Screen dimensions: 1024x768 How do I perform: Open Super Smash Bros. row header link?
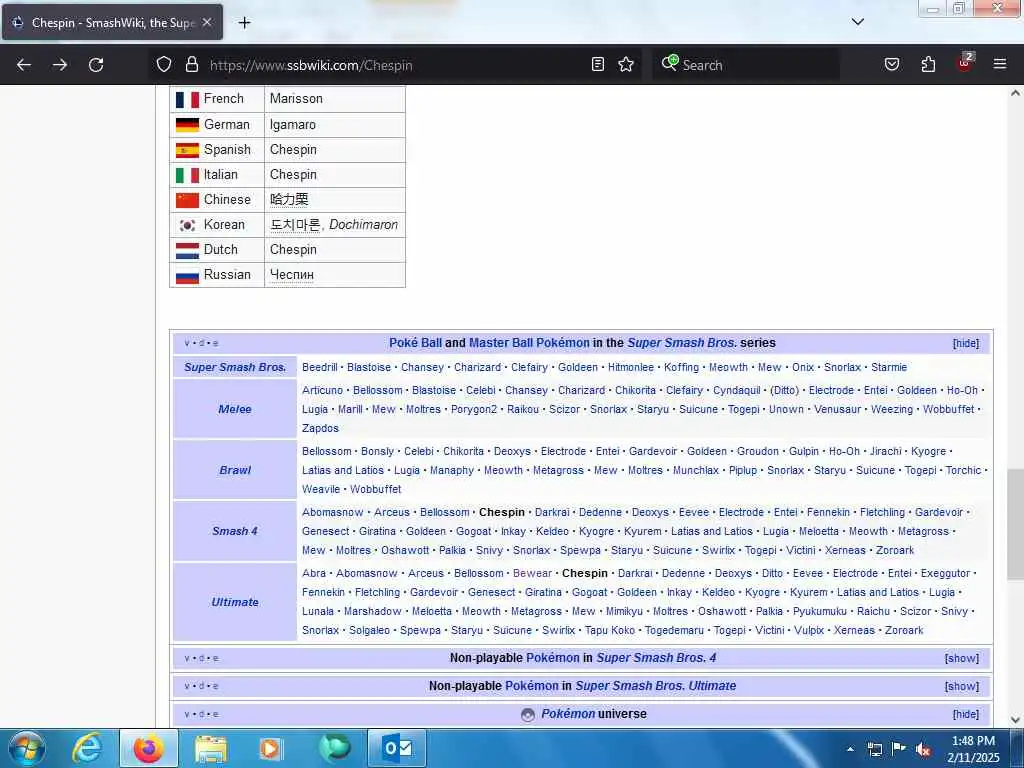click(235, 367)
